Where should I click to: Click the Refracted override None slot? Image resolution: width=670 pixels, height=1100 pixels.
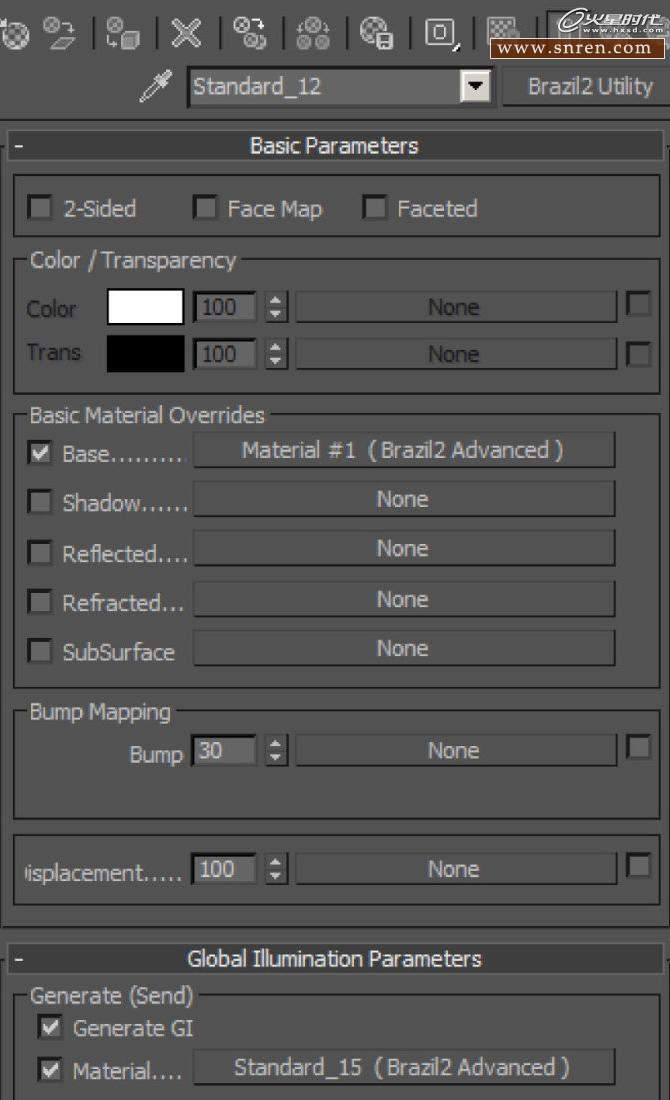click(404, 599)
